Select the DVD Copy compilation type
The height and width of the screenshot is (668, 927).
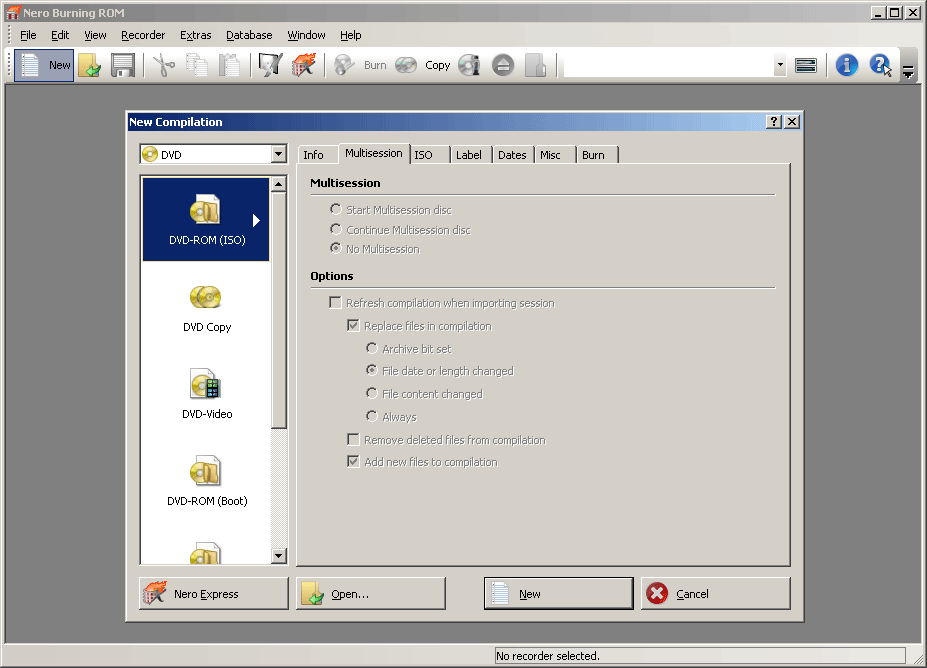coord(206,307)
